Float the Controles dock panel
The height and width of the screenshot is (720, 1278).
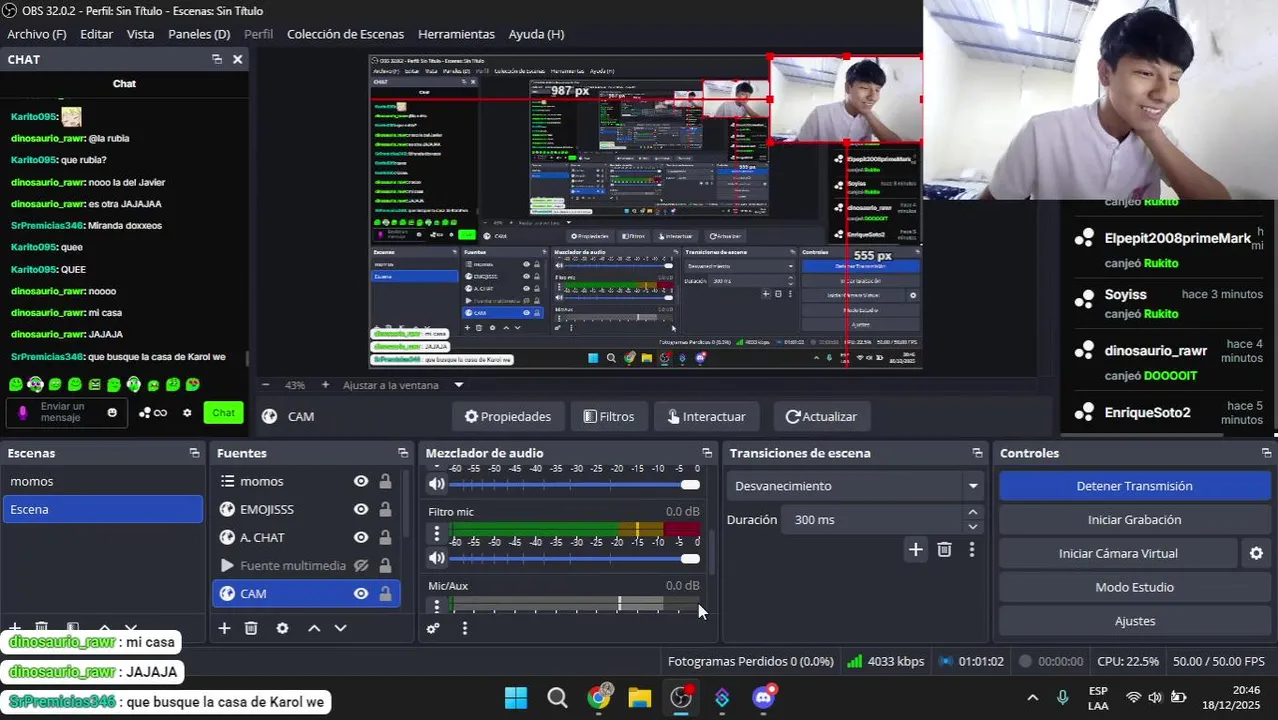tap(1266, 453)
